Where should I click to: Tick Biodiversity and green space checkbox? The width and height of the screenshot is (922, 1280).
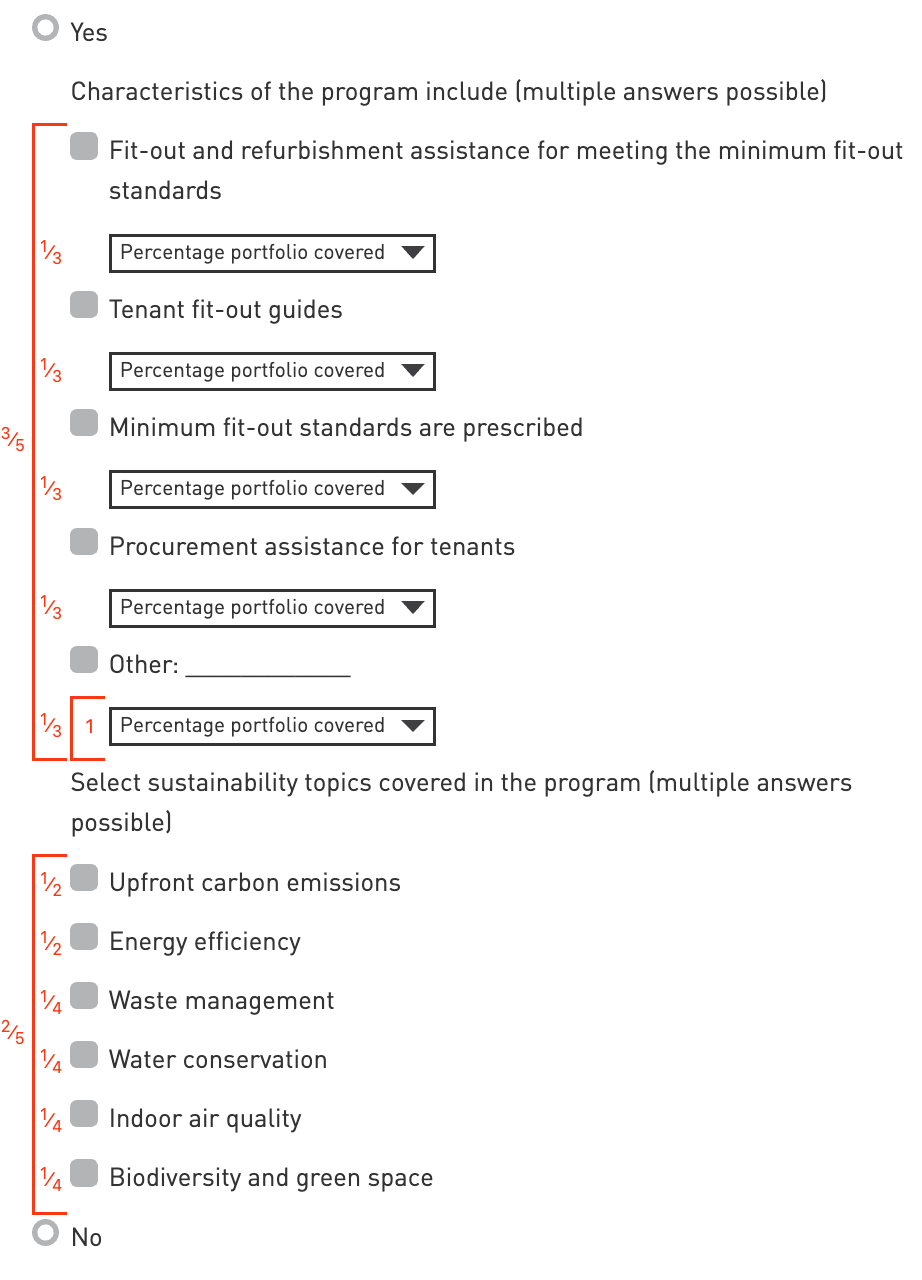click(85, 1174)
